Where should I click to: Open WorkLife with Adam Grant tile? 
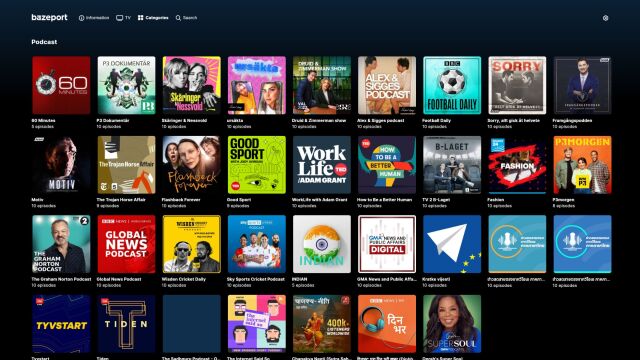point(322,165)
